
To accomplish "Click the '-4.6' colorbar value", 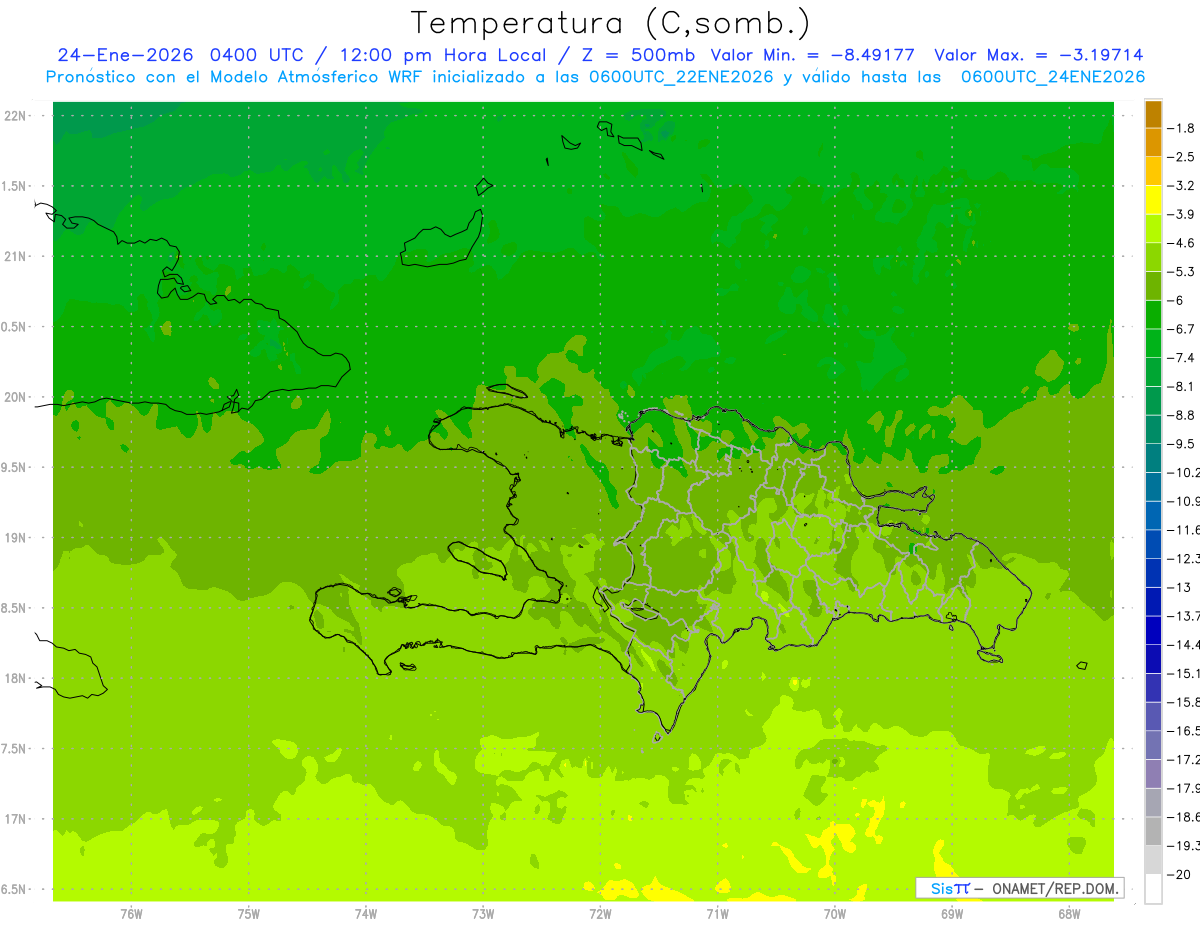I will (1183, 243).
